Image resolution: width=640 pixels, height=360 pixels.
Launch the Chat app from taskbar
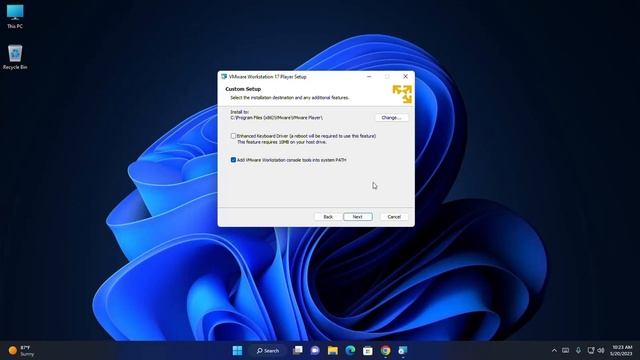315,350
